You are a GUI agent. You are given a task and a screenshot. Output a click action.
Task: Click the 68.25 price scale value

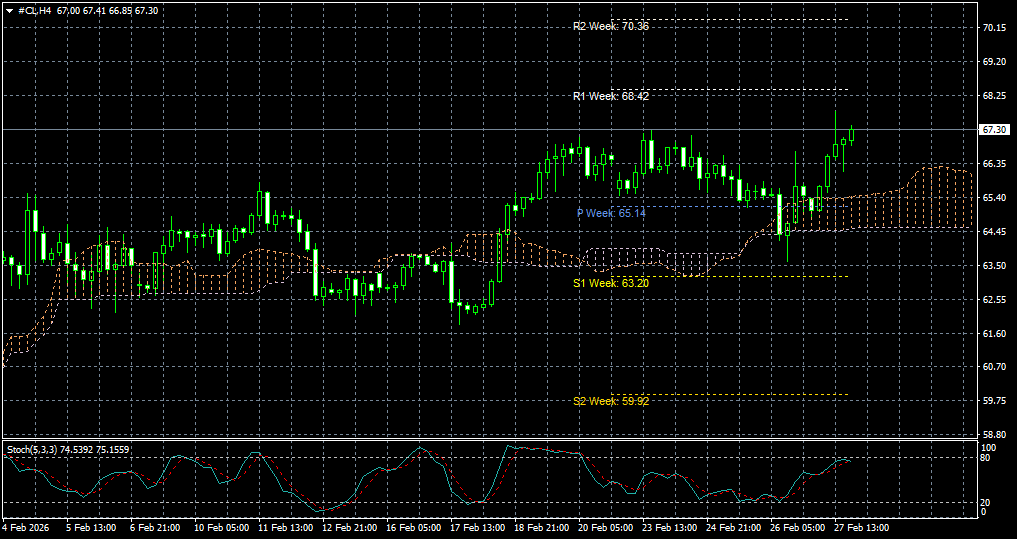point(994,95)
